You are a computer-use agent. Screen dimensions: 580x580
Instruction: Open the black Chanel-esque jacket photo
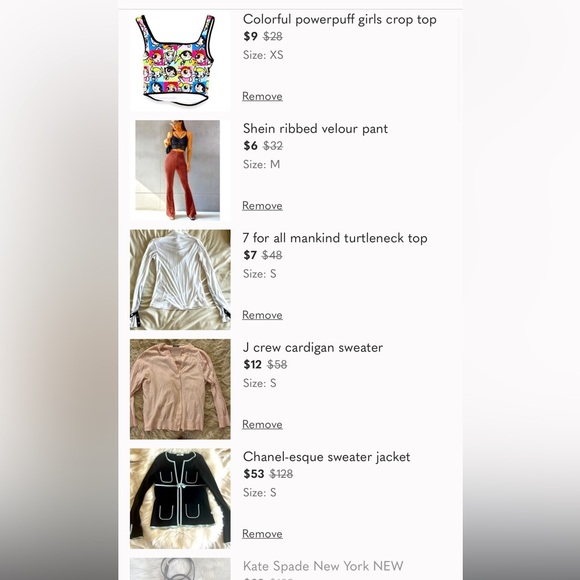[180, 499]
